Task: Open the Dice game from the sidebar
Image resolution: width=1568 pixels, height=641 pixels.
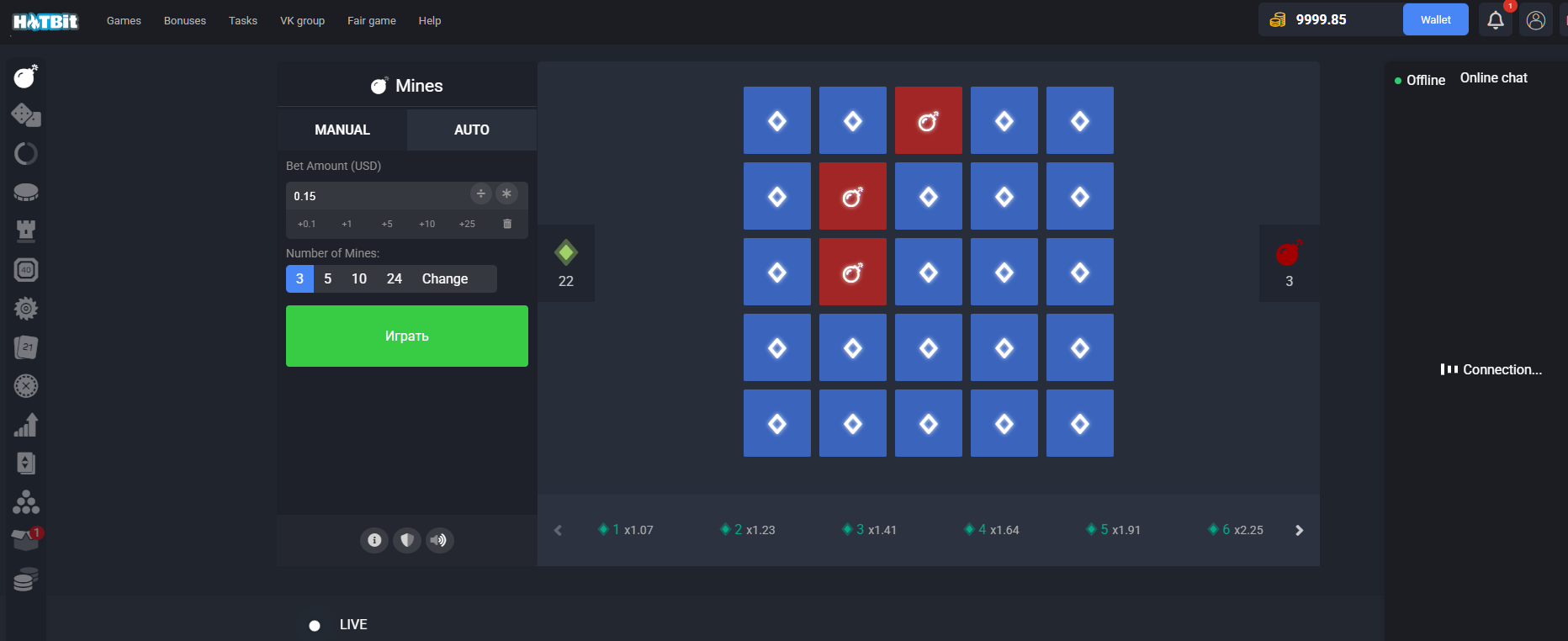Action: [26, 115]
